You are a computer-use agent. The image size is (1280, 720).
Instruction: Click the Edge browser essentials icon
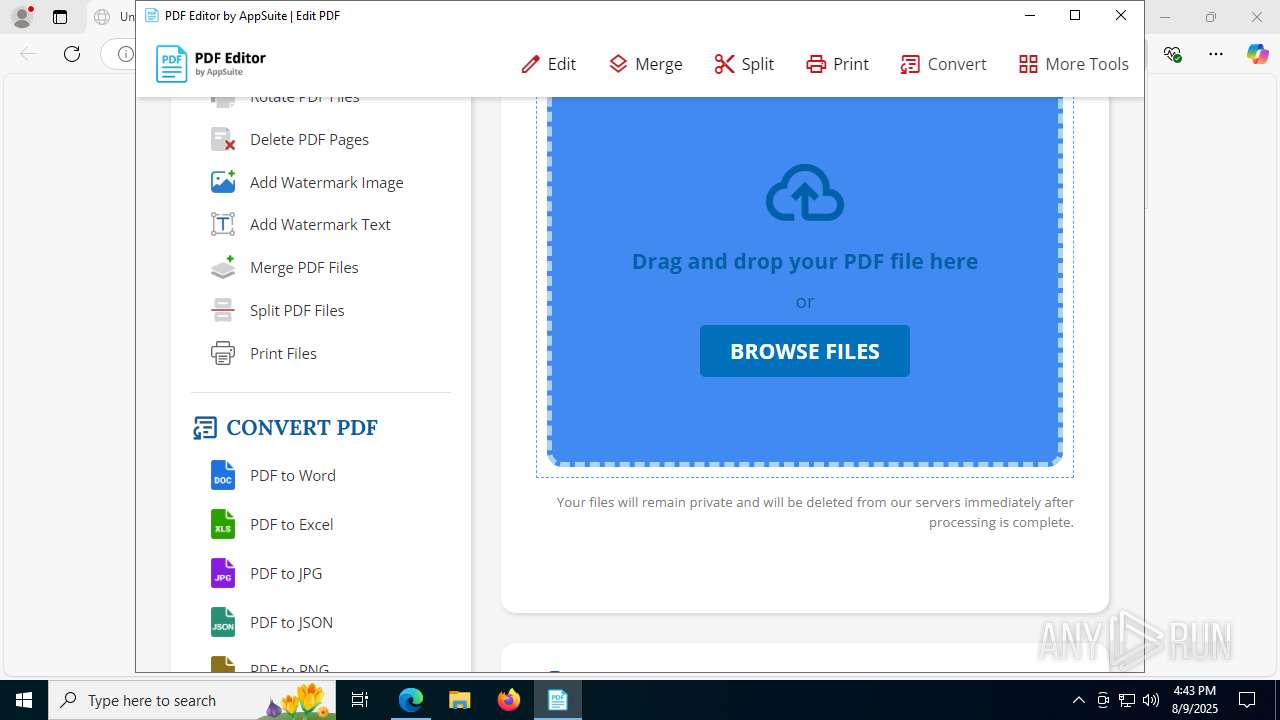tap(1173, 54)
